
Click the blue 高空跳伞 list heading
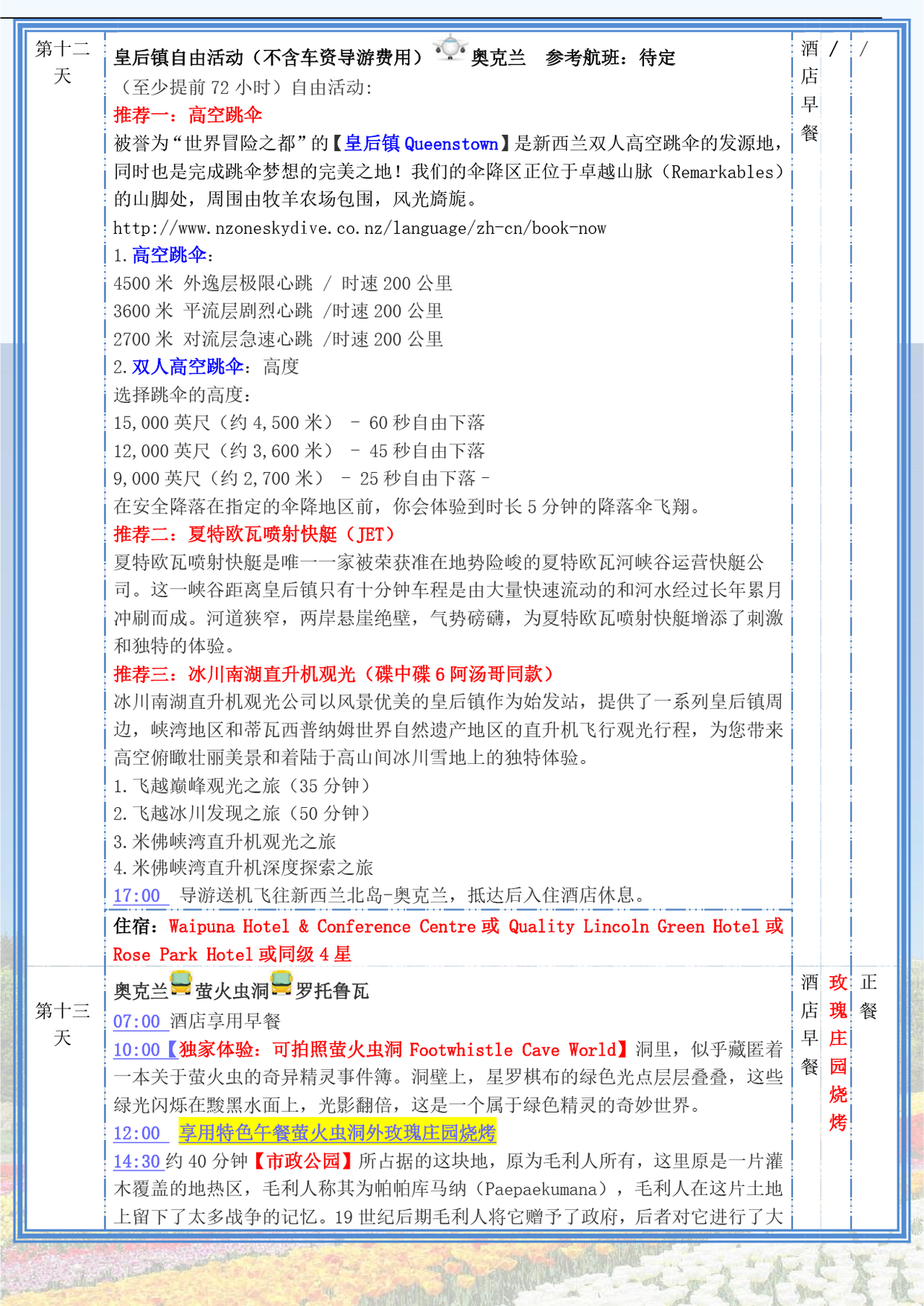[x=169, y=255]
